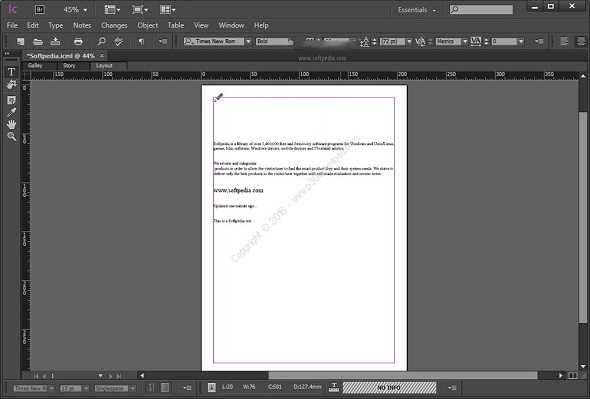Close the Softpedia.icml document tab

click(x=102, y=56)
